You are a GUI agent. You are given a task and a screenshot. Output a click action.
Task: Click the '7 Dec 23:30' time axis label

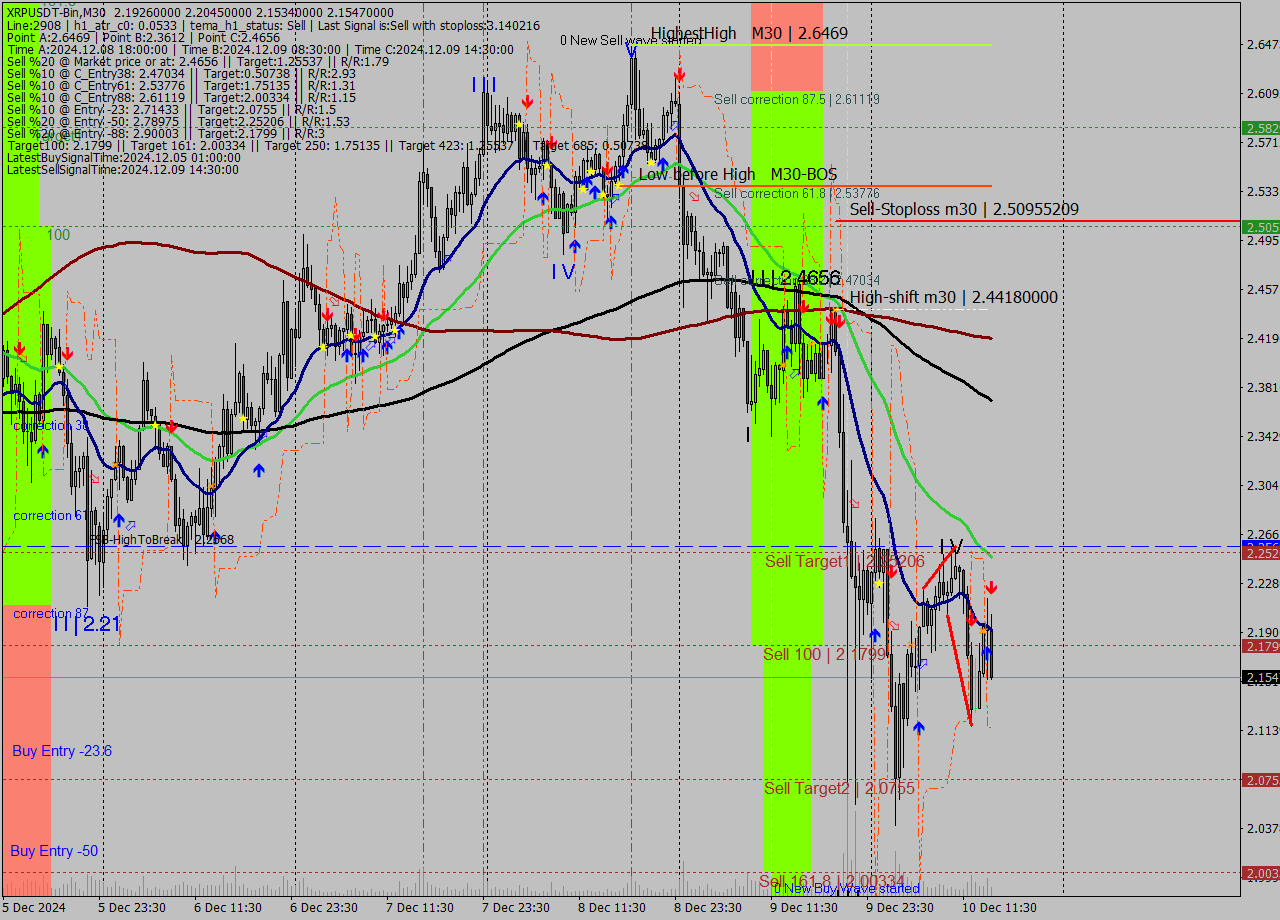coord(516,908)
